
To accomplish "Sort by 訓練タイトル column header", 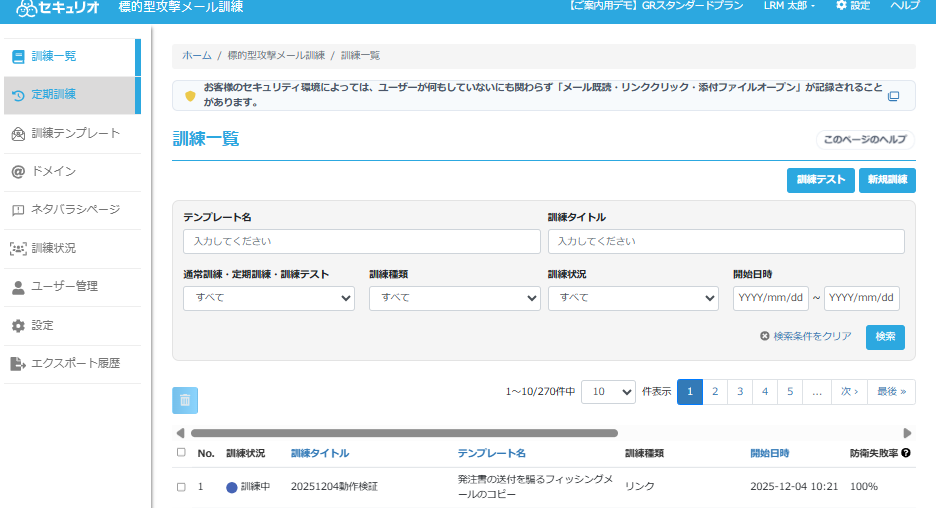I will (x=320, y=453).
